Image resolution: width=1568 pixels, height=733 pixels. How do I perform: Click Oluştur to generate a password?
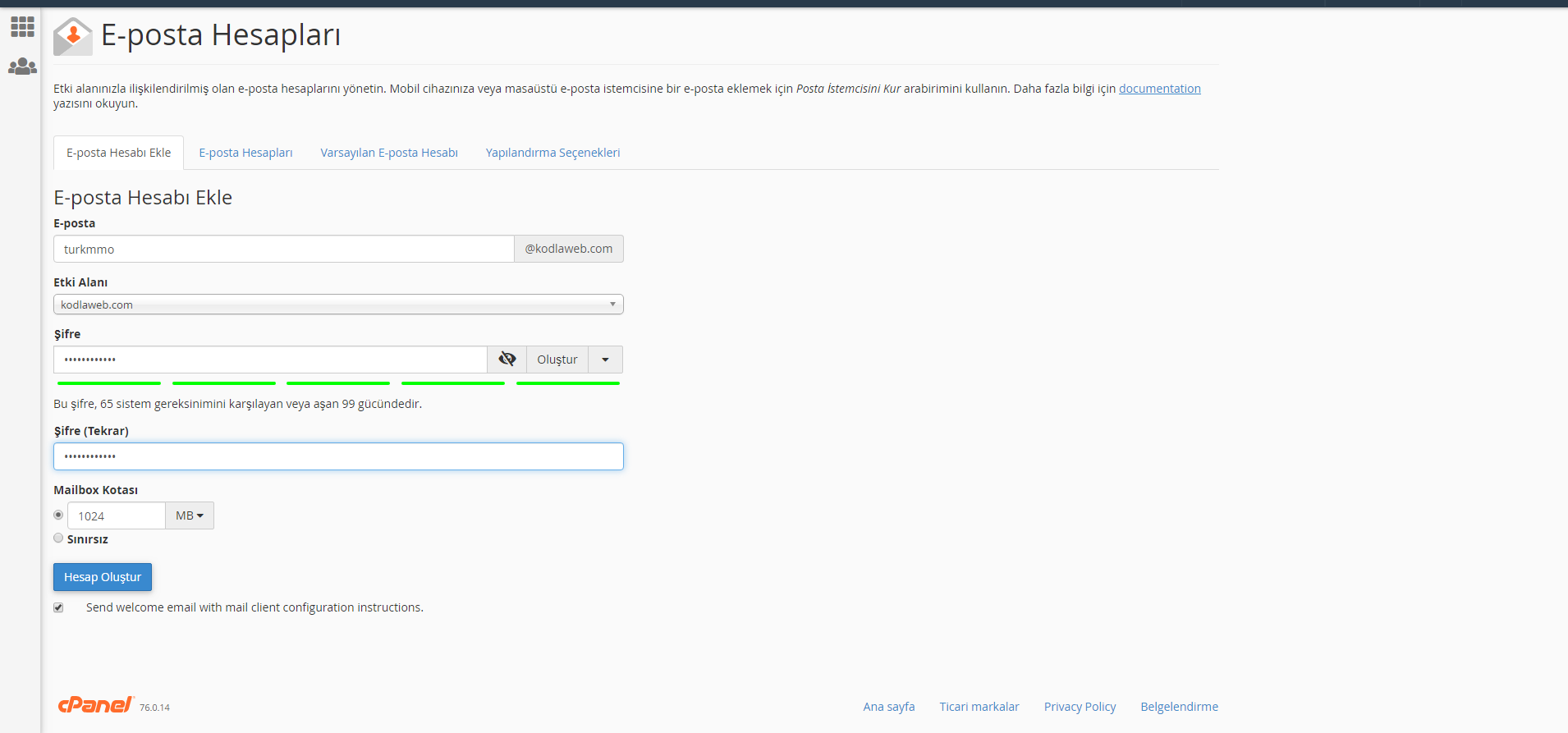point(557,360)
